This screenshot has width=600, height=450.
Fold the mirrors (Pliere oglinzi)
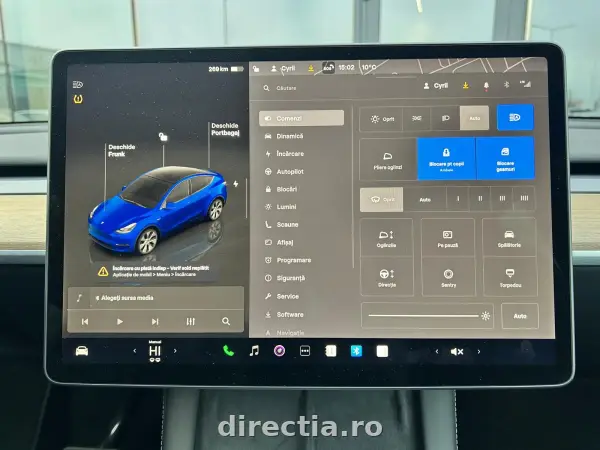[388, 160]
